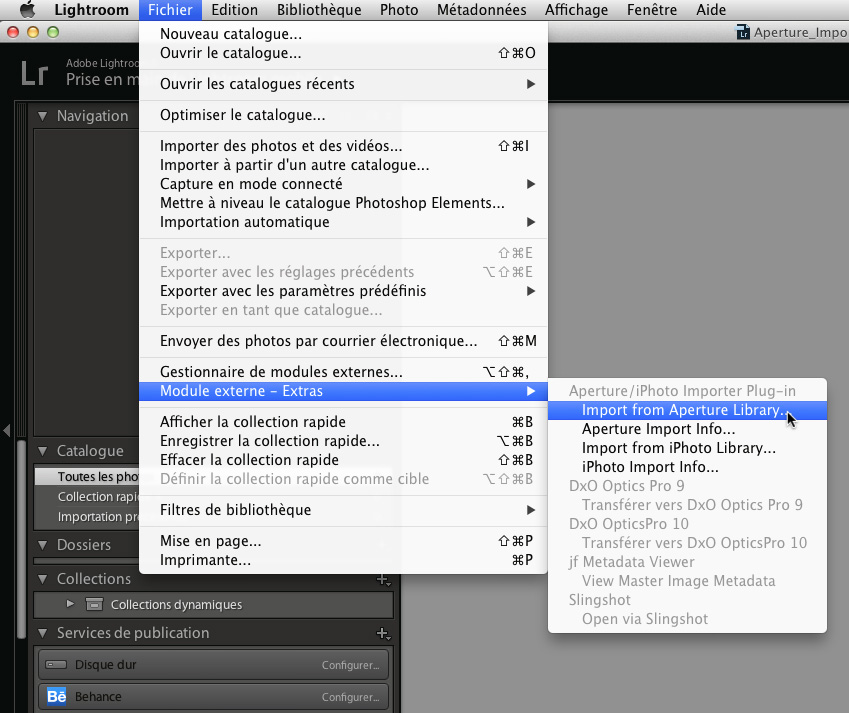Select Importation précédente in Catalogue

[87, 516]
